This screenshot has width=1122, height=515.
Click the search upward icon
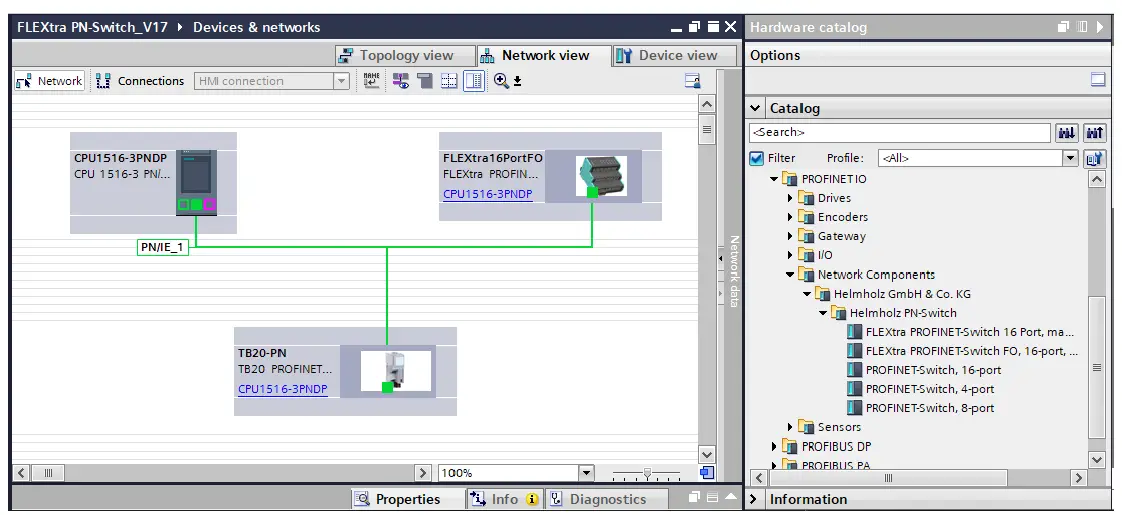(x=1095, y=132)
